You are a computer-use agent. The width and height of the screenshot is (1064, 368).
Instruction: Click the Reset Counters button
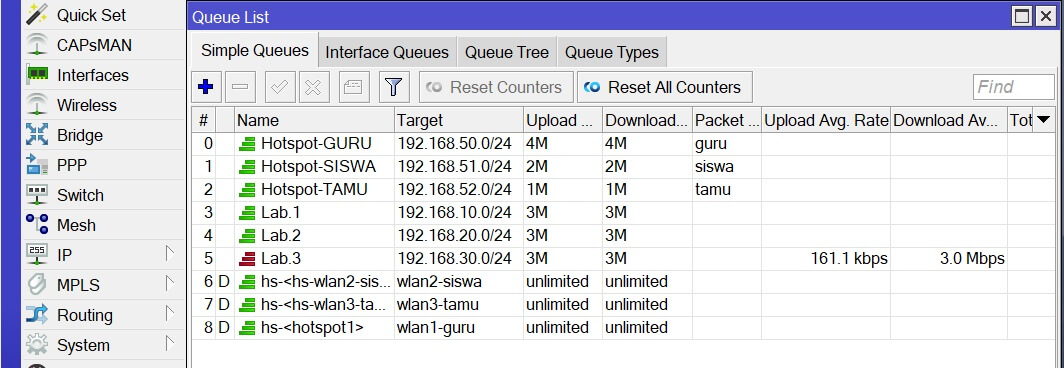pyautogui.click(x=496, y=88)
